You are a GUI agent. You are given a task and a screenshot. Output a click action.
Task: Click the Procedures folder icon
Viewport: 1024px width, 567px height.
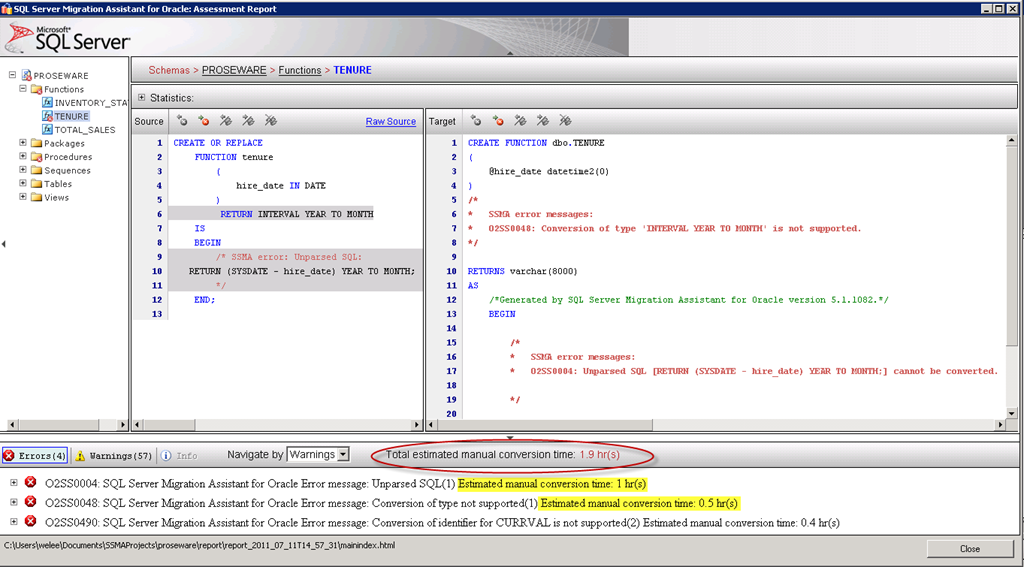37,157
